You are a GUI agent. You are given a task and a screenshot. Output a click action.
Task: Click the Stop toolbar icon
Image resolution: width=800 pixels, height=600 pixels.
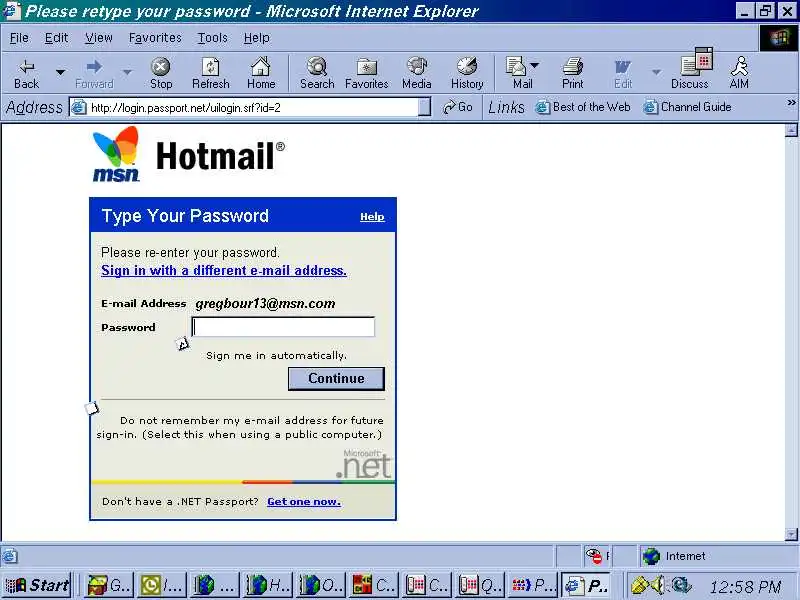click(x=160, y=72)
